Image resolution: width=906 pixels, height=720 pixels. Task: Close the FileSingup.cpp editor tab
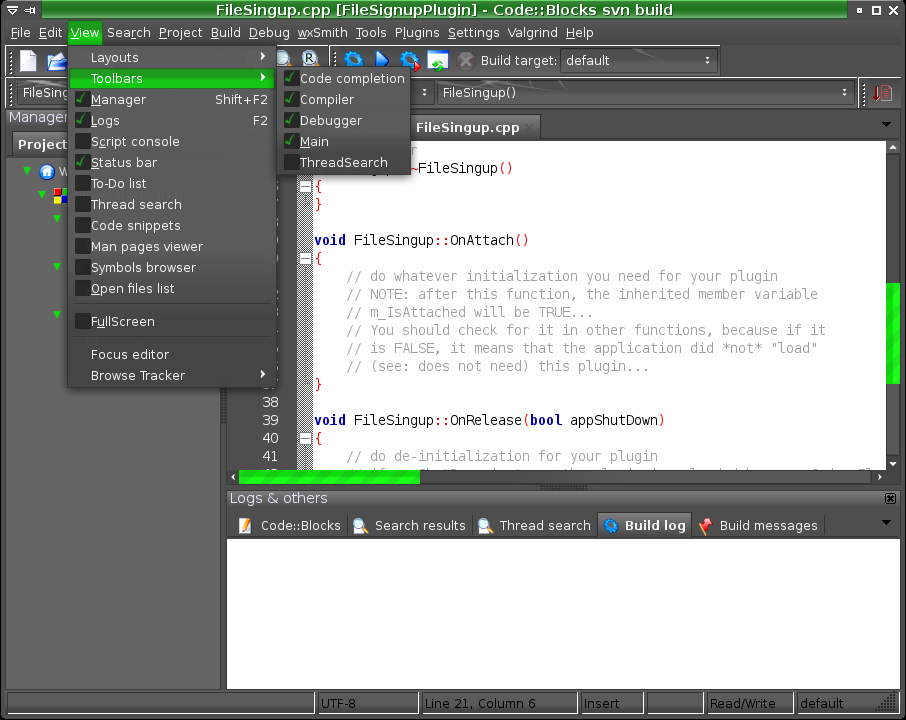click(x=529, y=128)
